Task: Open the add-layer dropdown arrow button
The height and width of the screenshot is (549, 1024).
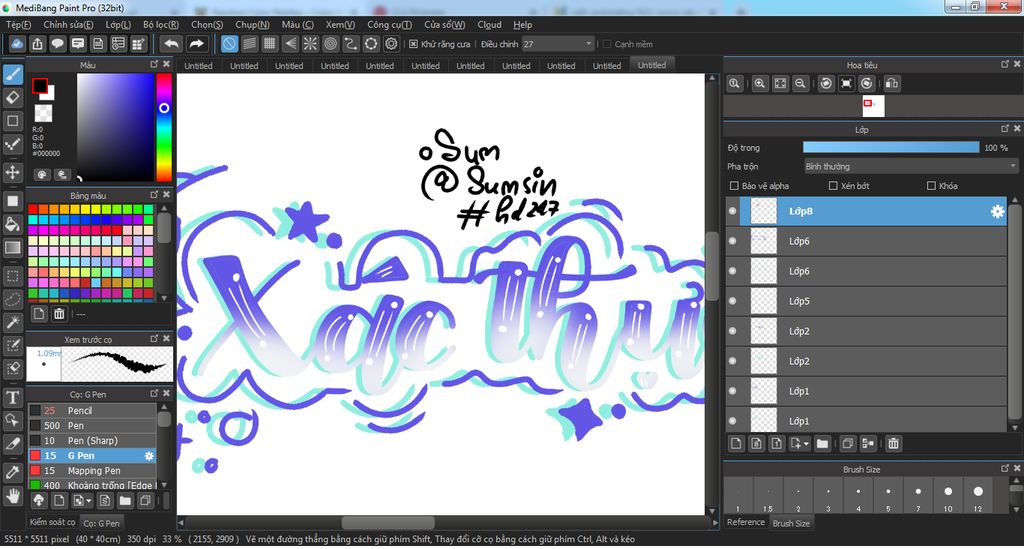Action: click(799, 444)
